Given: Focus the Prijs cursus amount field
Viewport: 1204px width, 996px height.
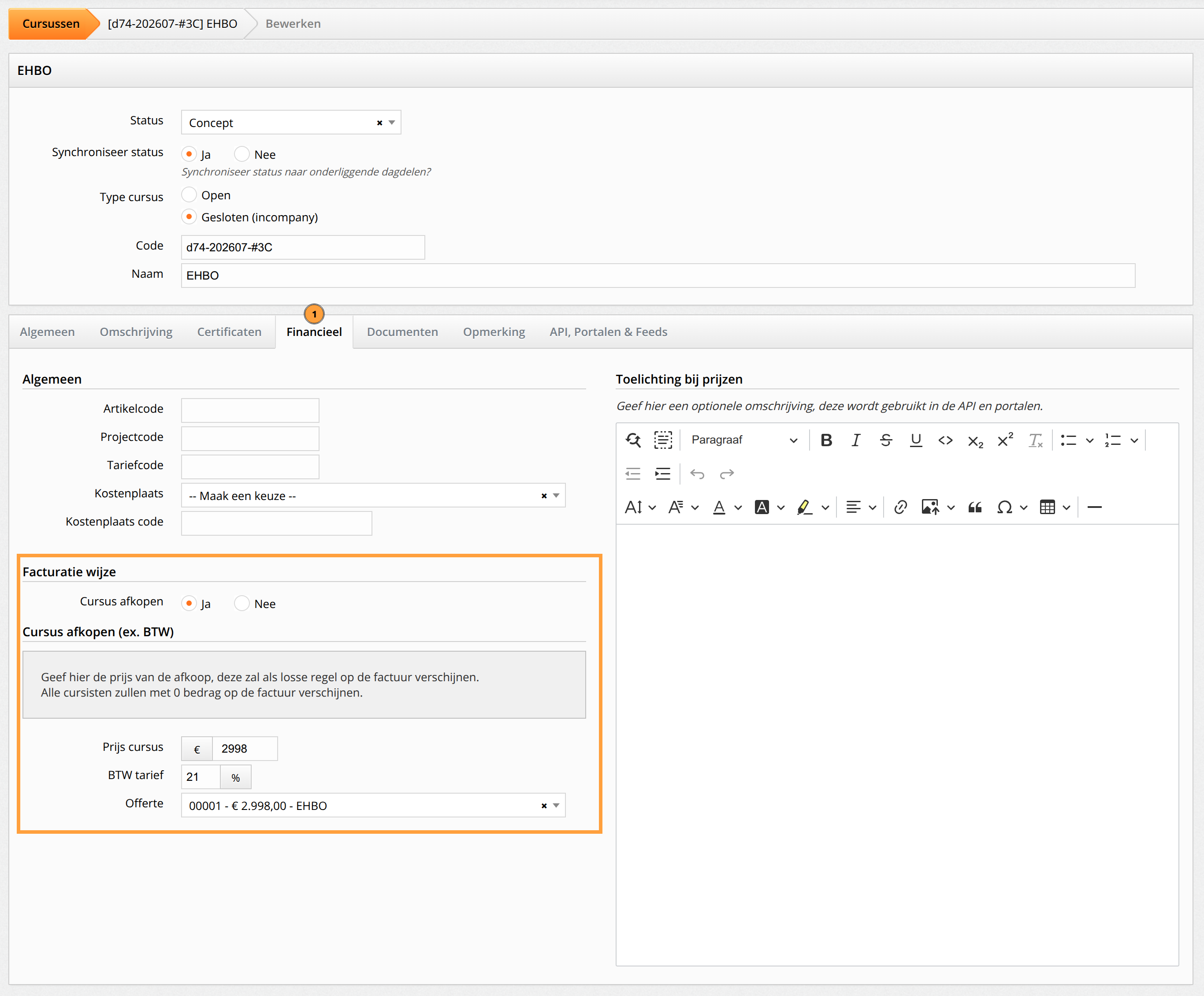Looking at the screenshot, I should coord(245,749).
